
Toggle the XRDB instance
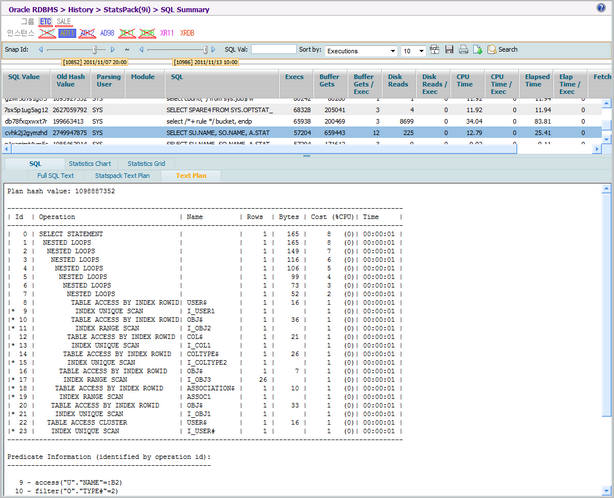187,33
